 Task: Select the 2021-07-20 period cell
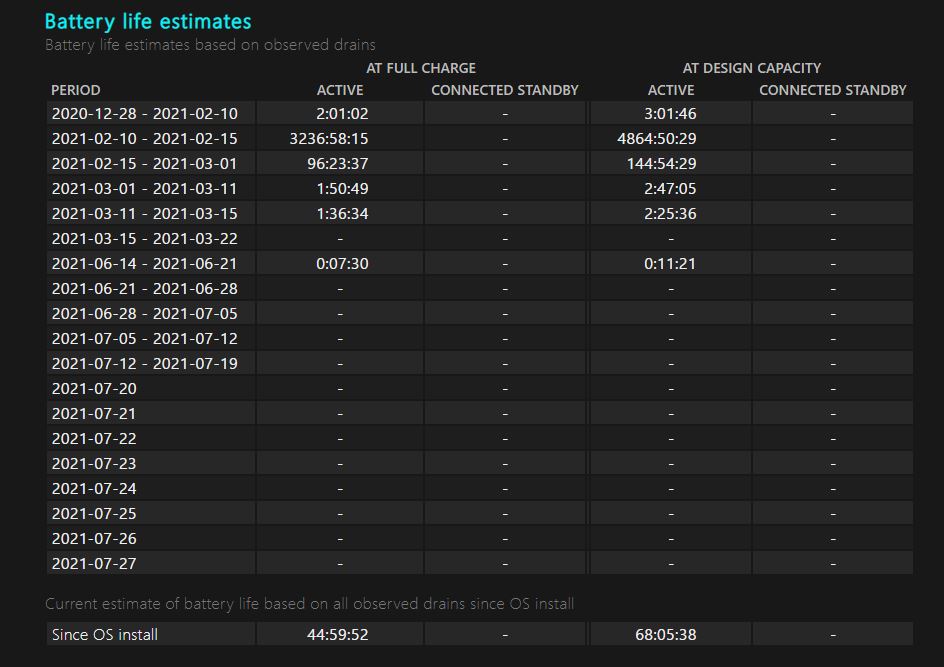94,388
